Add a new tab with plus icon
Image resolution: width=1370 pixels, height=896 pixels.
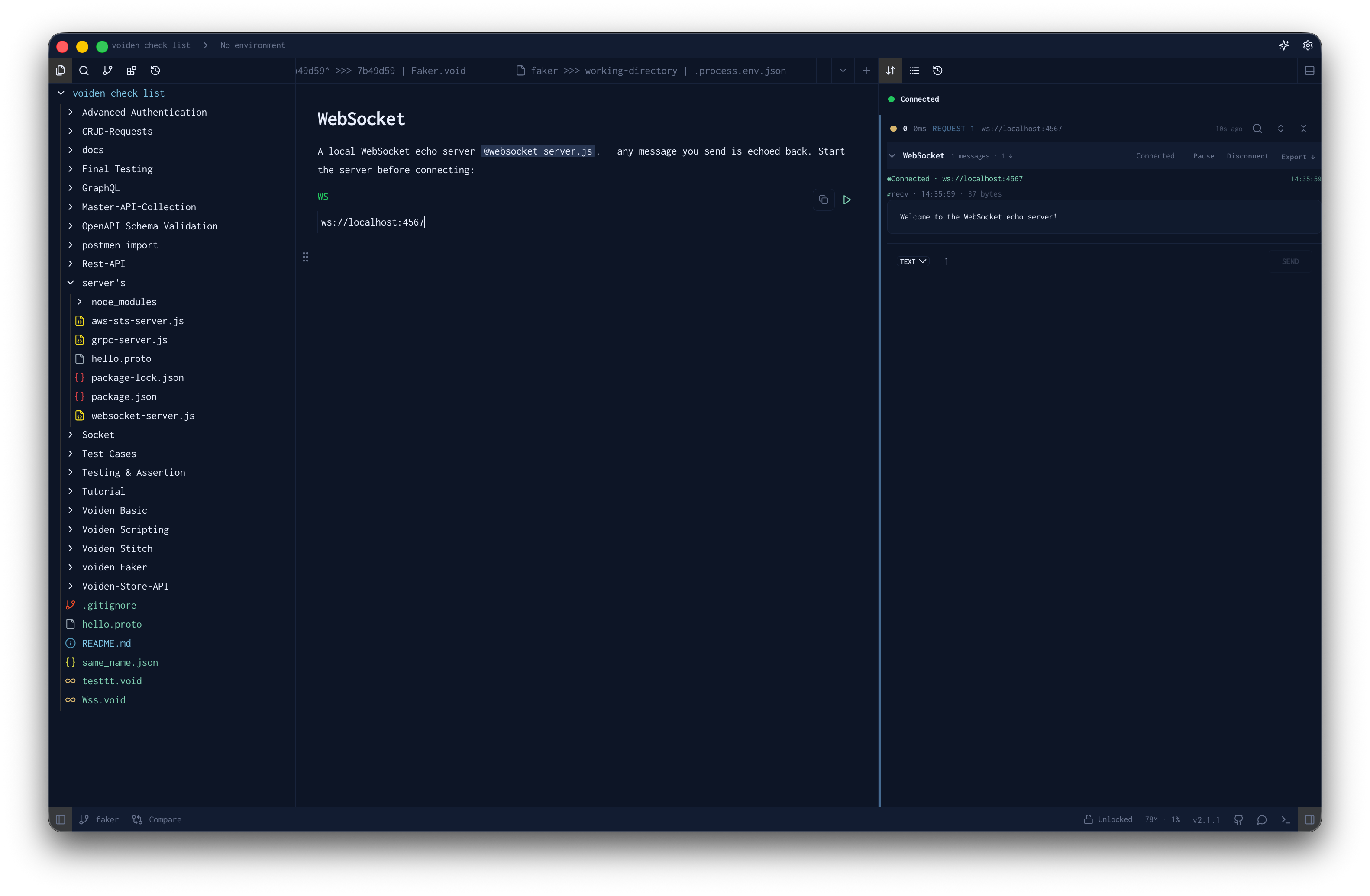coord(866,70)
